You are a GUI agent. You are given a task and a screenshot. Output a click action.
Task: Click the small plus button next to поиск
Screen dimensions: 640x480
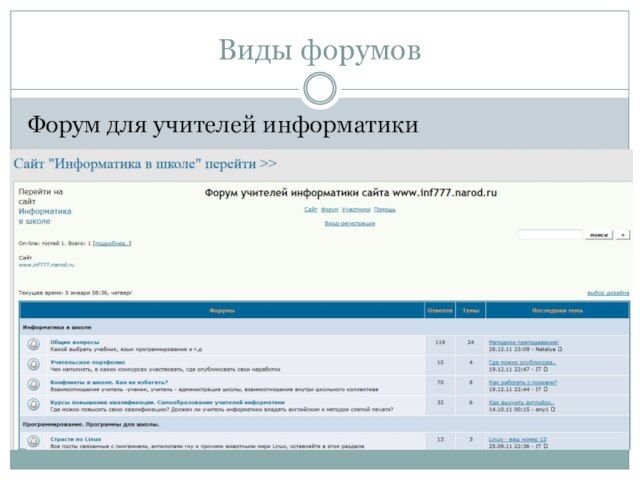[623, 234]
